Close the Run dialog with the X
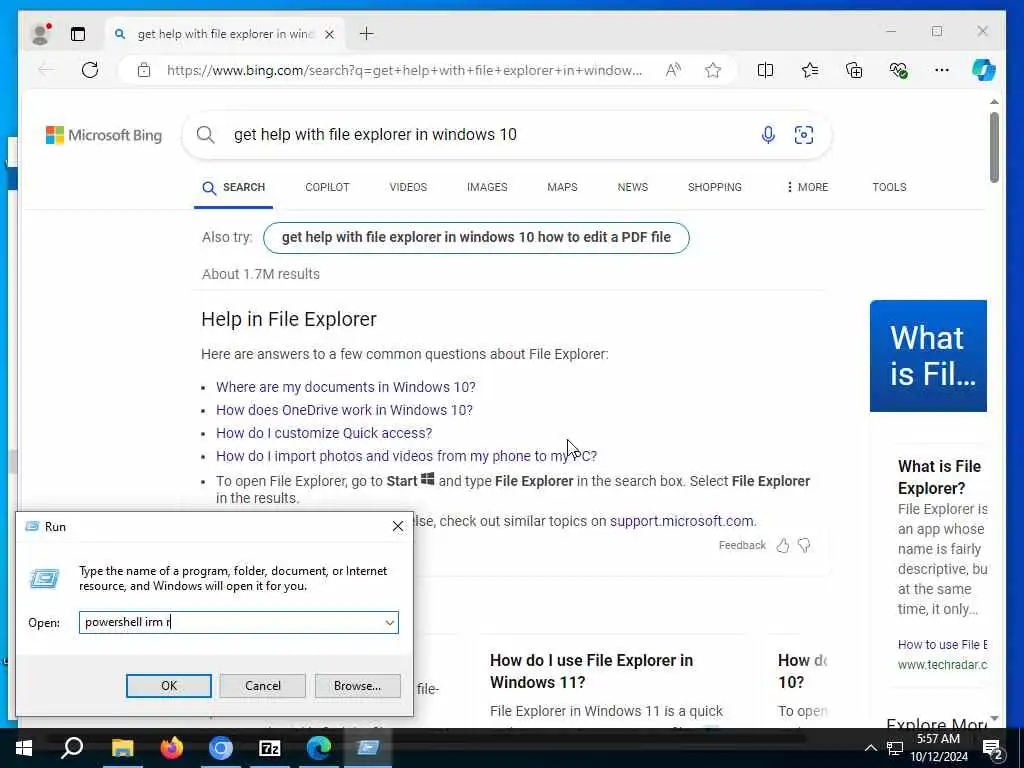Screen dimensions: 1024x768 [x=398, y=526]
